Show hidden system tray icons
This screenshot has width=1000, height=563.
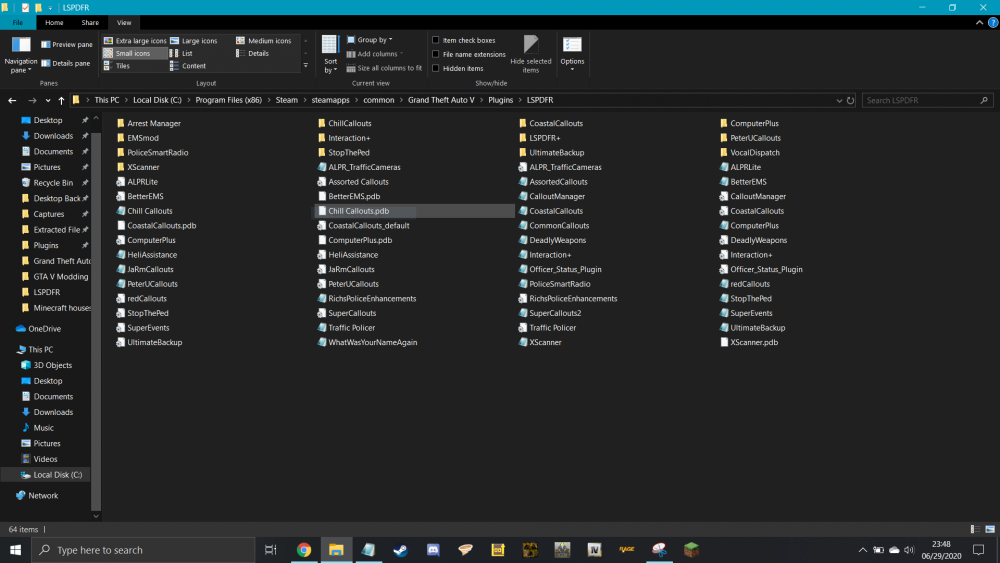(862, 550)
